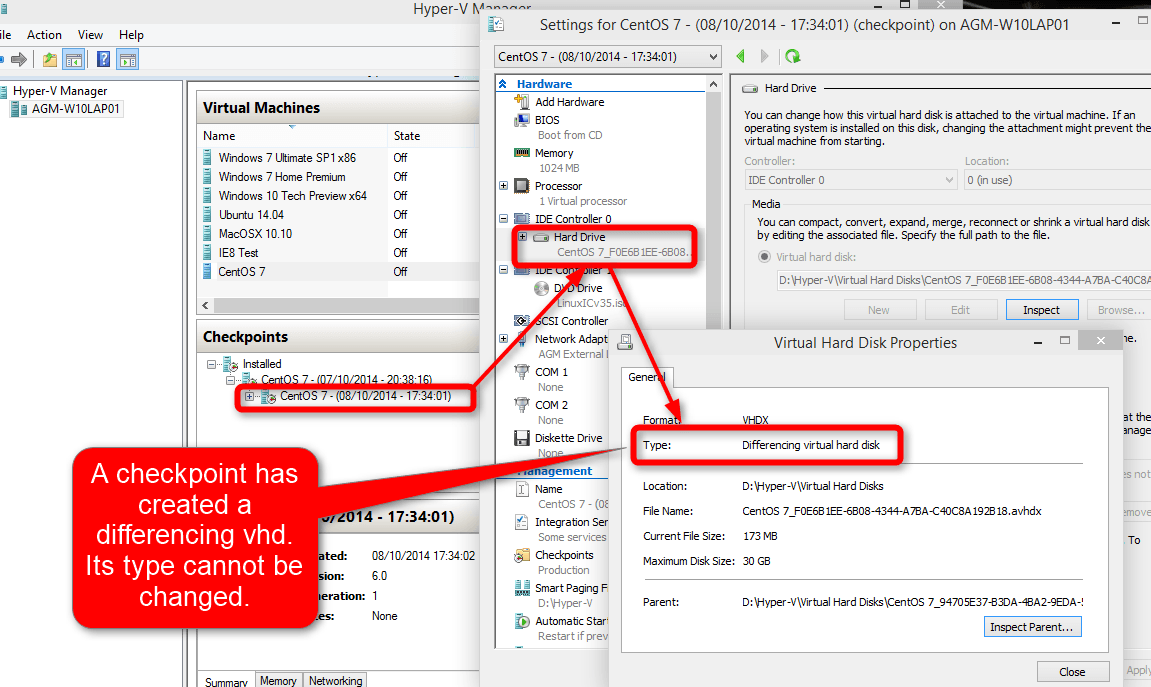Select the Memory settings item
The height and width of the screenshot is (687, 1151).
[x=553, y=153]
